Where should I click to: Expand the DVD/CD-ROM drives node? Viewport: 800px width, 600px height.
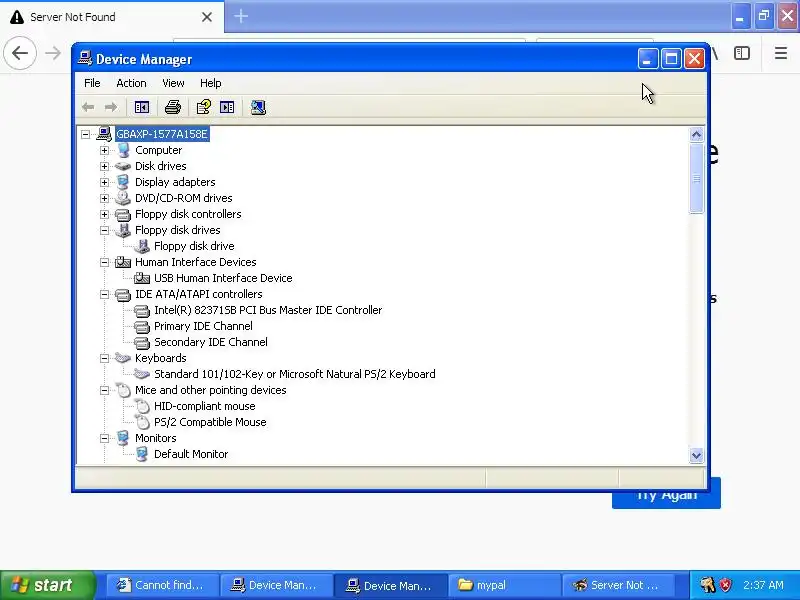(x=104, y=198)
